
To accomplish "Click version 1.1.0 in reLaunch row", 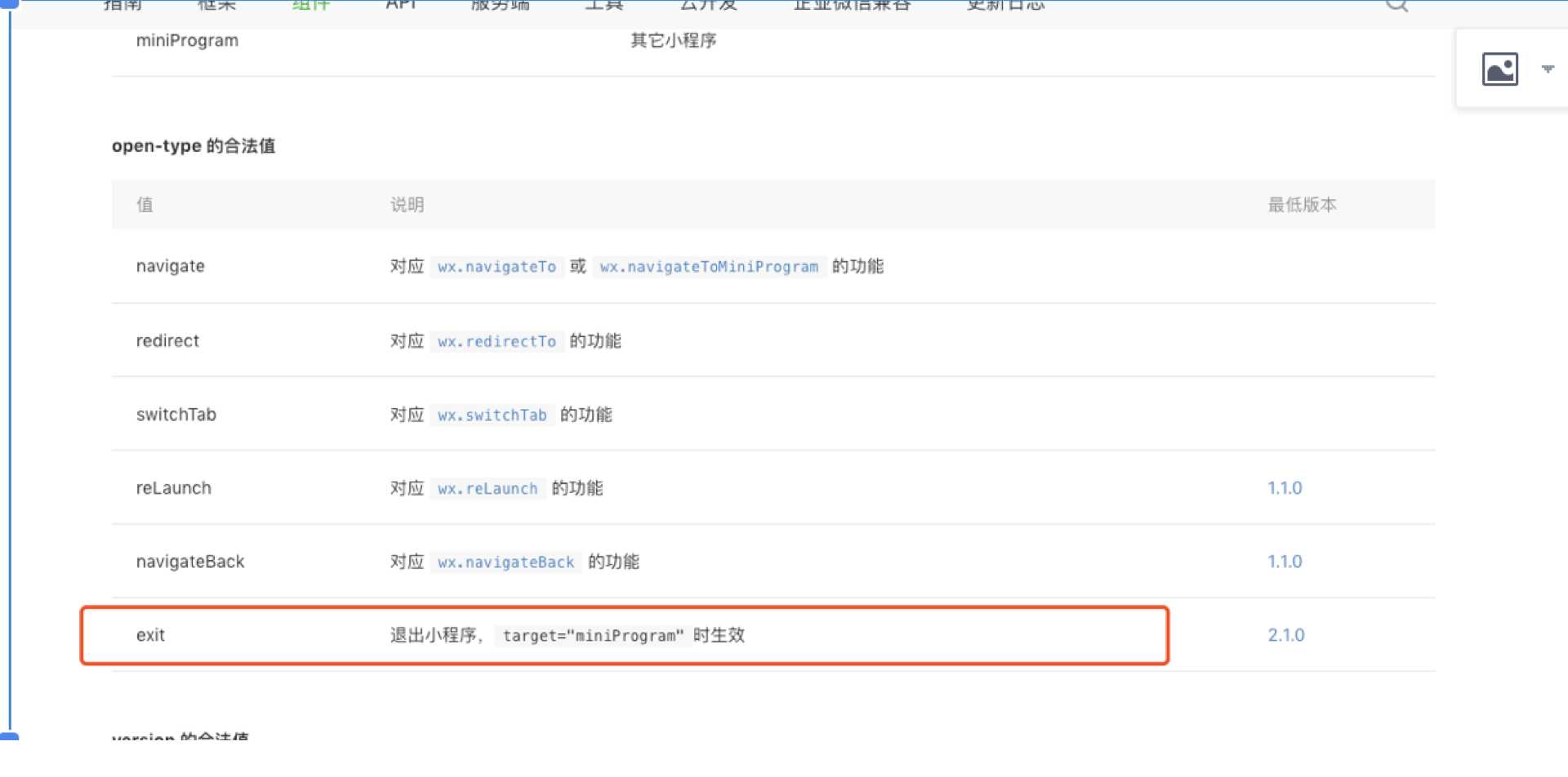I will [1285, 488].
